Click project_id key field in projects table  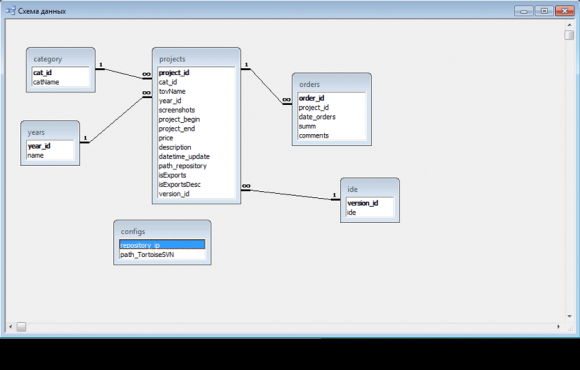pyautogui.click(x=196, y=73)
